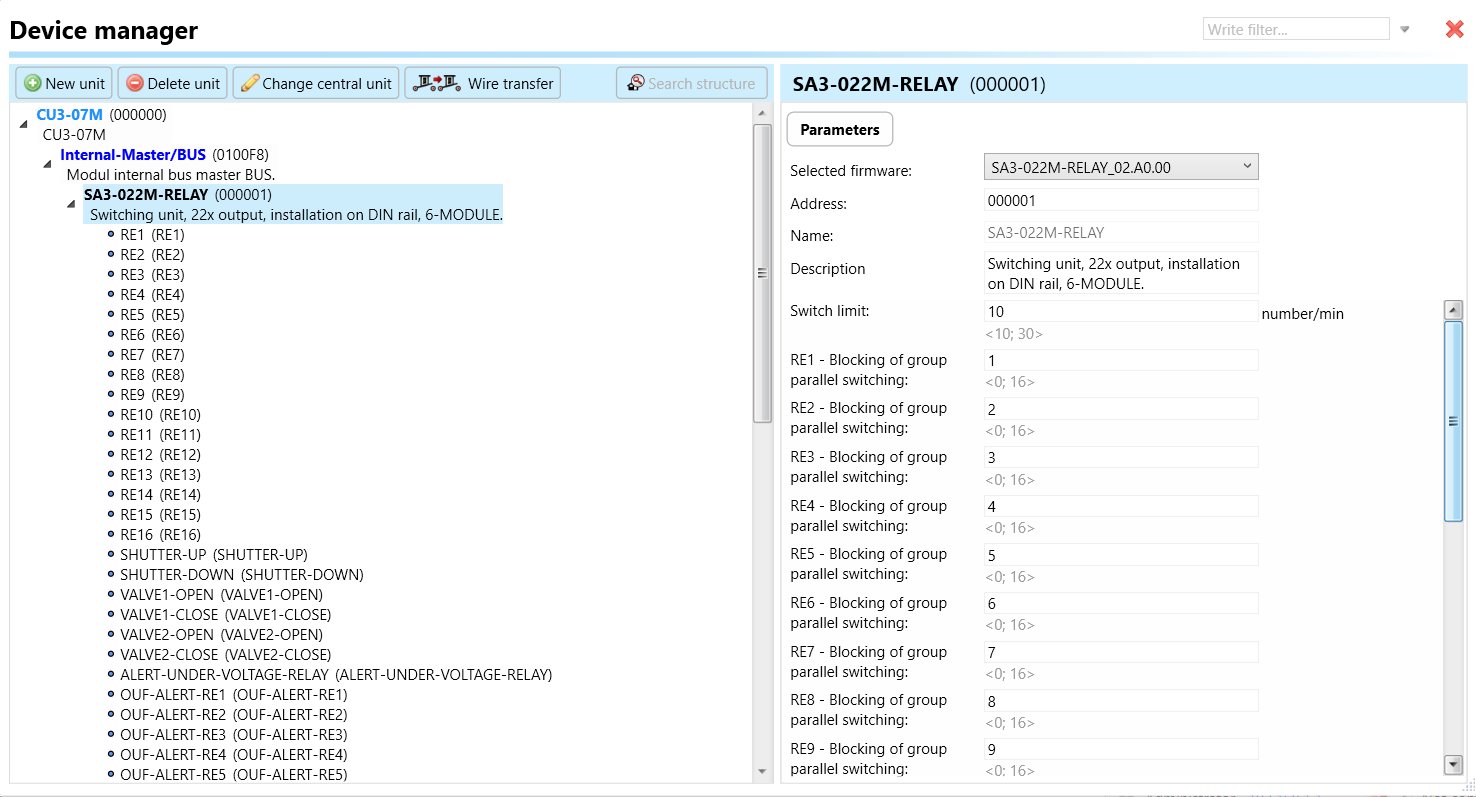Click the bullet icon beside SHUTTER-UP
Image resolution: width=1476 pixels, height=797 pixels.
pos(111,554)
